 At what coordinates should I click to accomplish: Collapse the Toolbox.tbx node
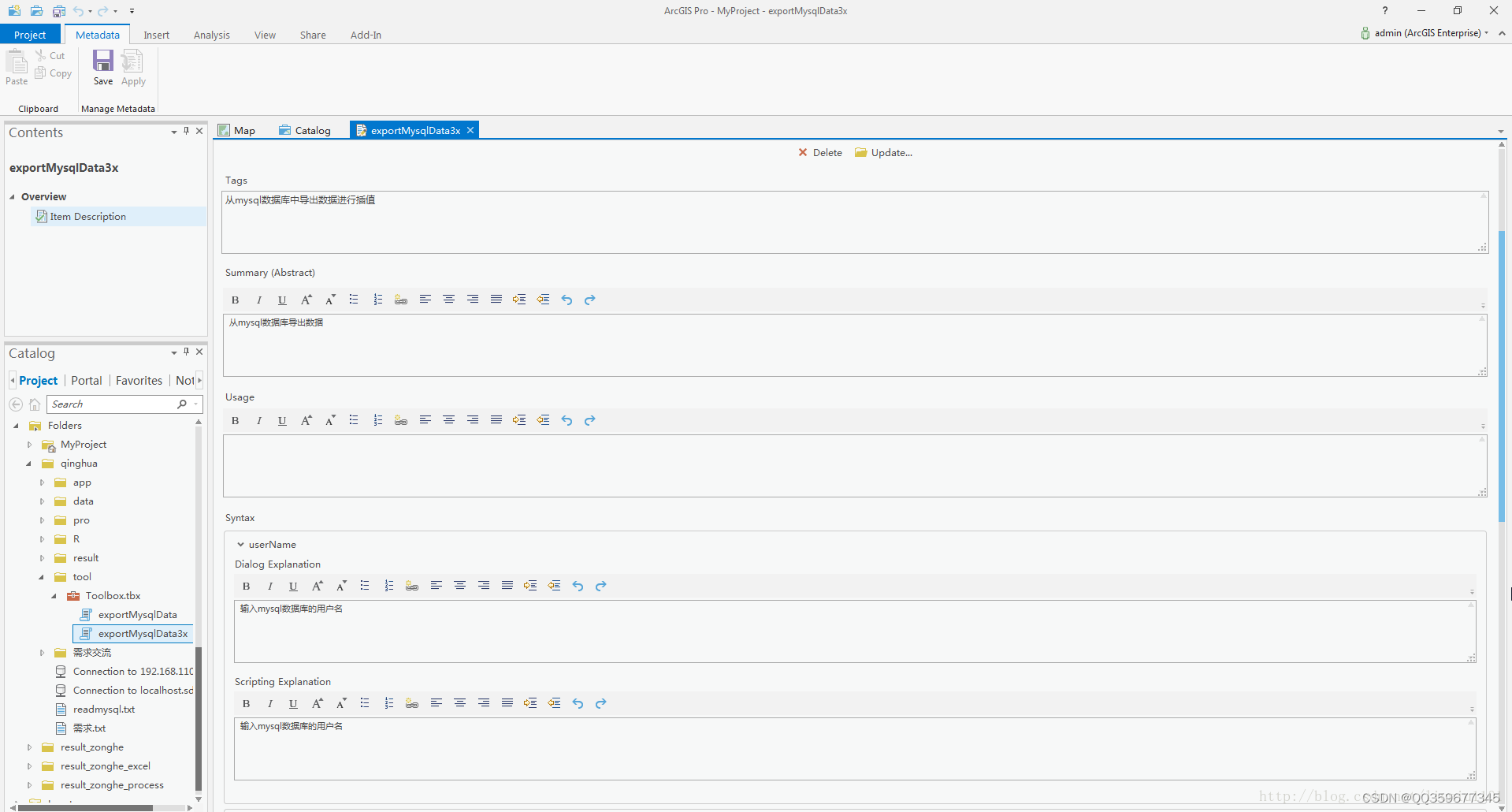(x=54, y=596)
